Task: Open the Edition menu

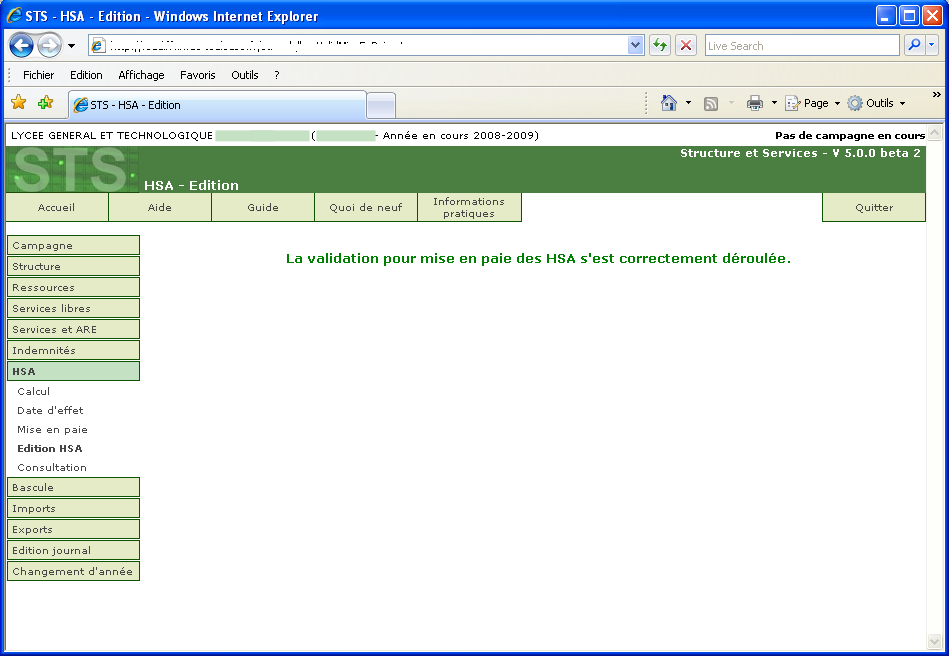Action: pos(86,75)
